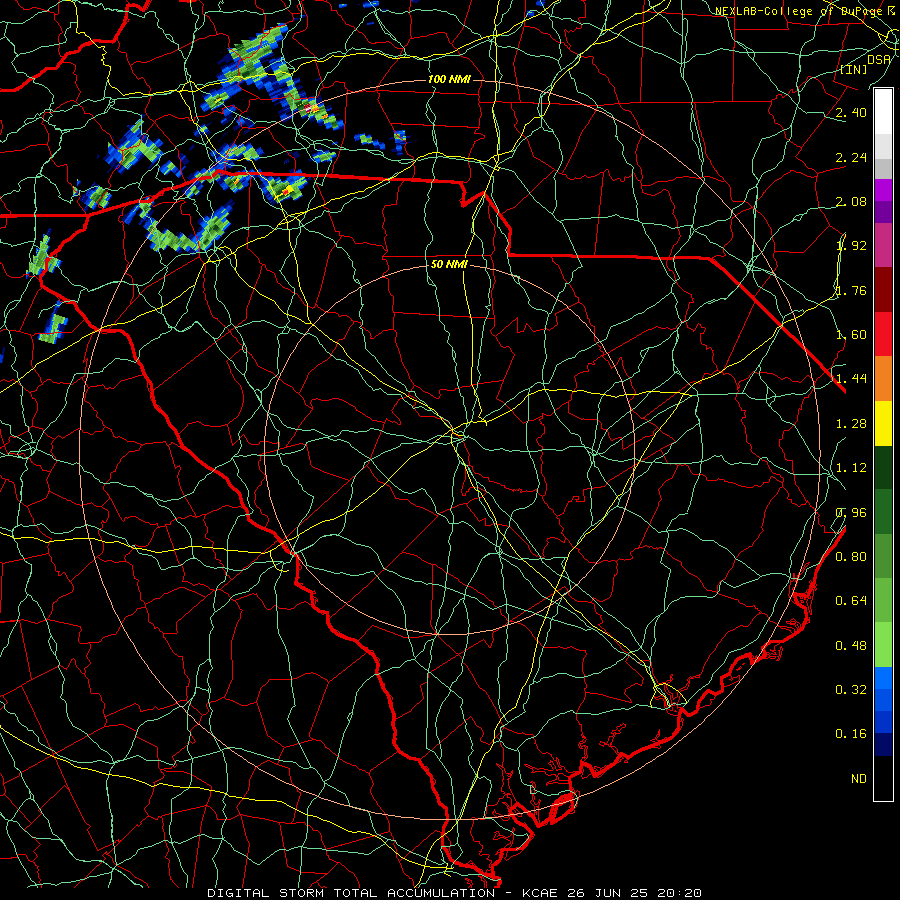Pick the pink-magenta swatch beside 1.92
Viewport: 900px width, 900px height.
tap(883, 245)
